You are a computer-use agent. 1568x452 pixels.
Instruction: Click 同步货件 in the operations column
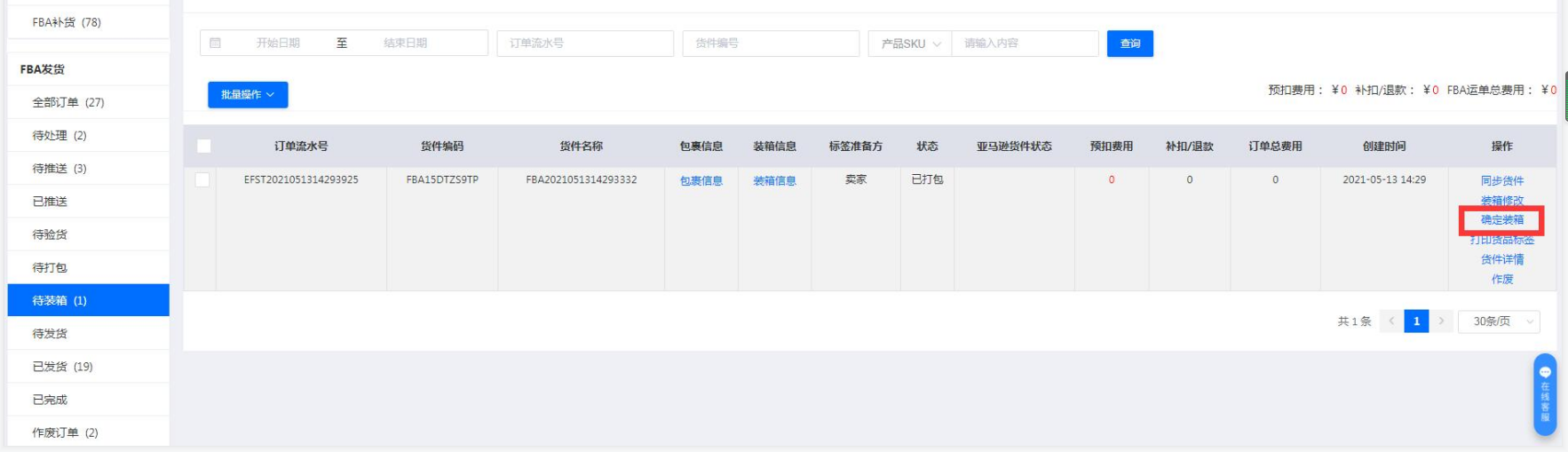(1501, 181)
